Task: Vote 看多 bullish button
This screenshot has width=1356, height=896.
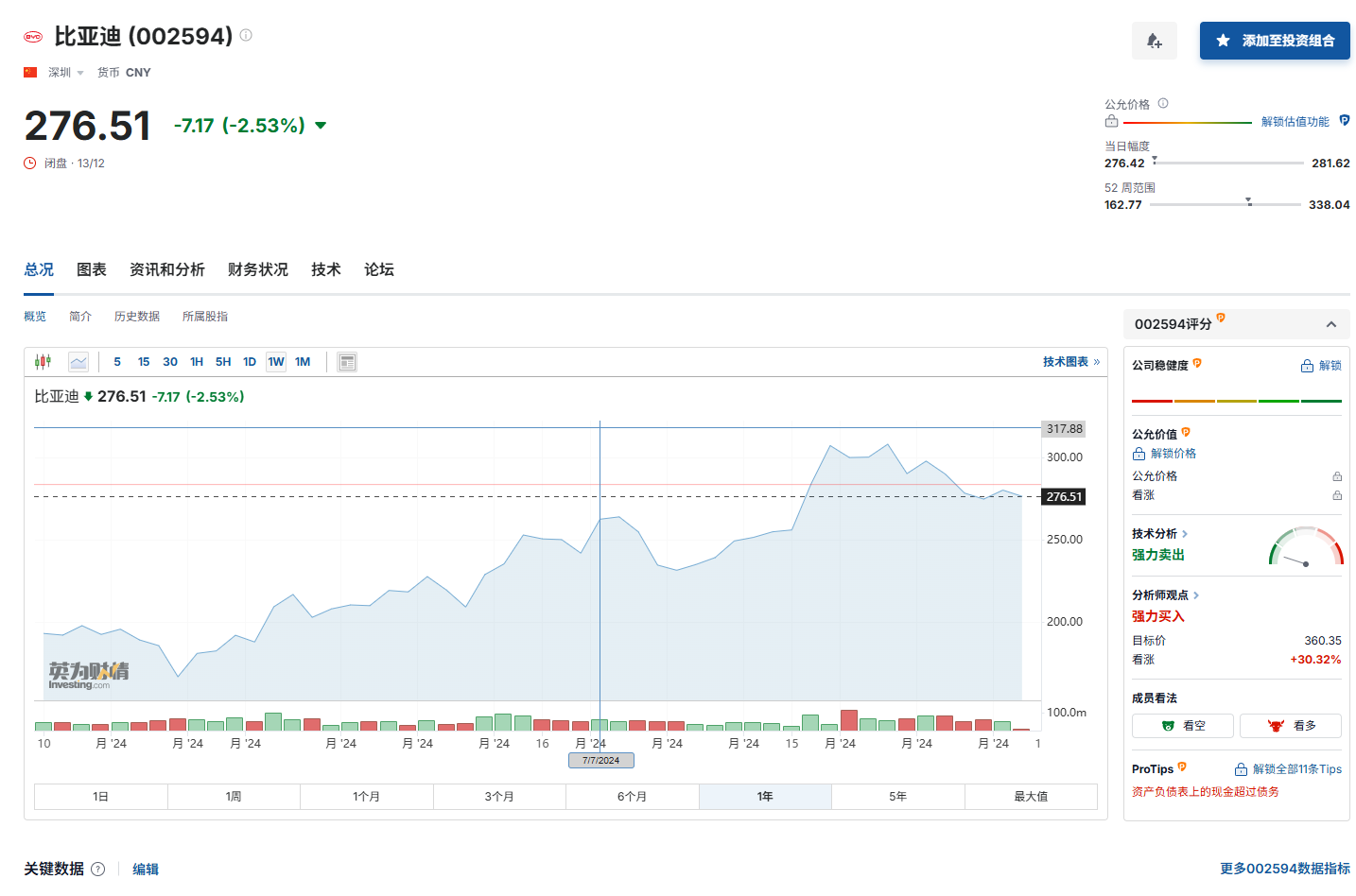Action: pos(1291,726)
